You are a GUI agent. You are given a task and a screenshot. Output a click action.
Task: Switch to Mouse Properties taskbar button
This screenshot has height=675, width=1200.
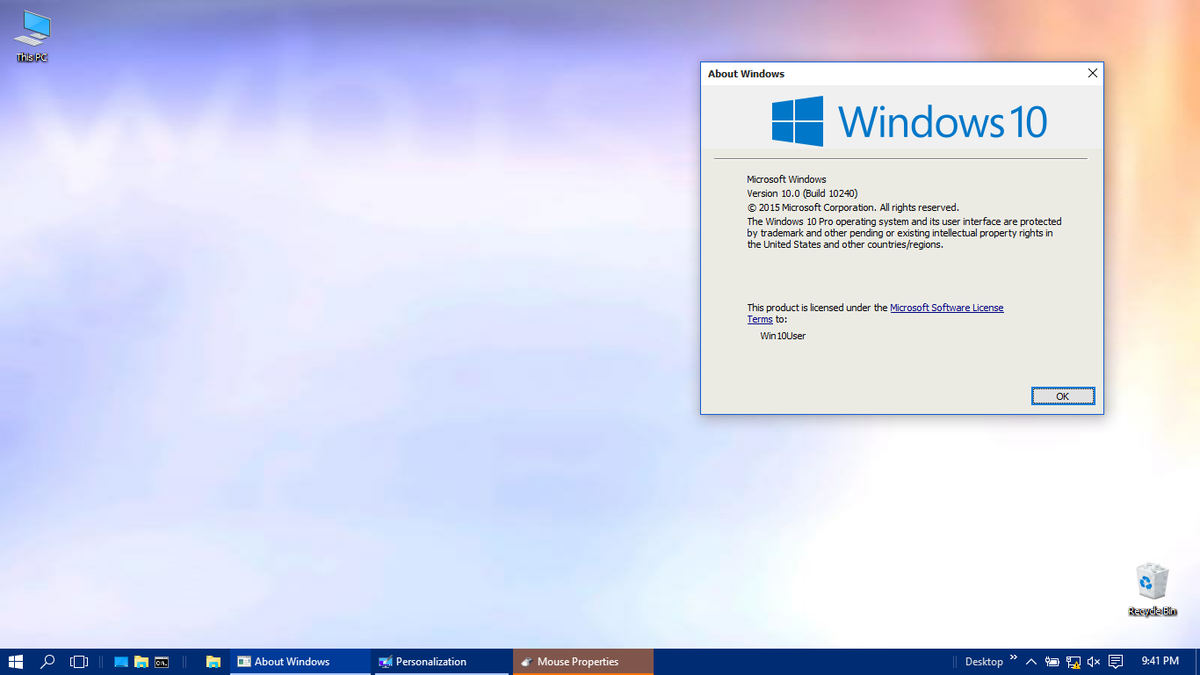(x=583, y=662)
